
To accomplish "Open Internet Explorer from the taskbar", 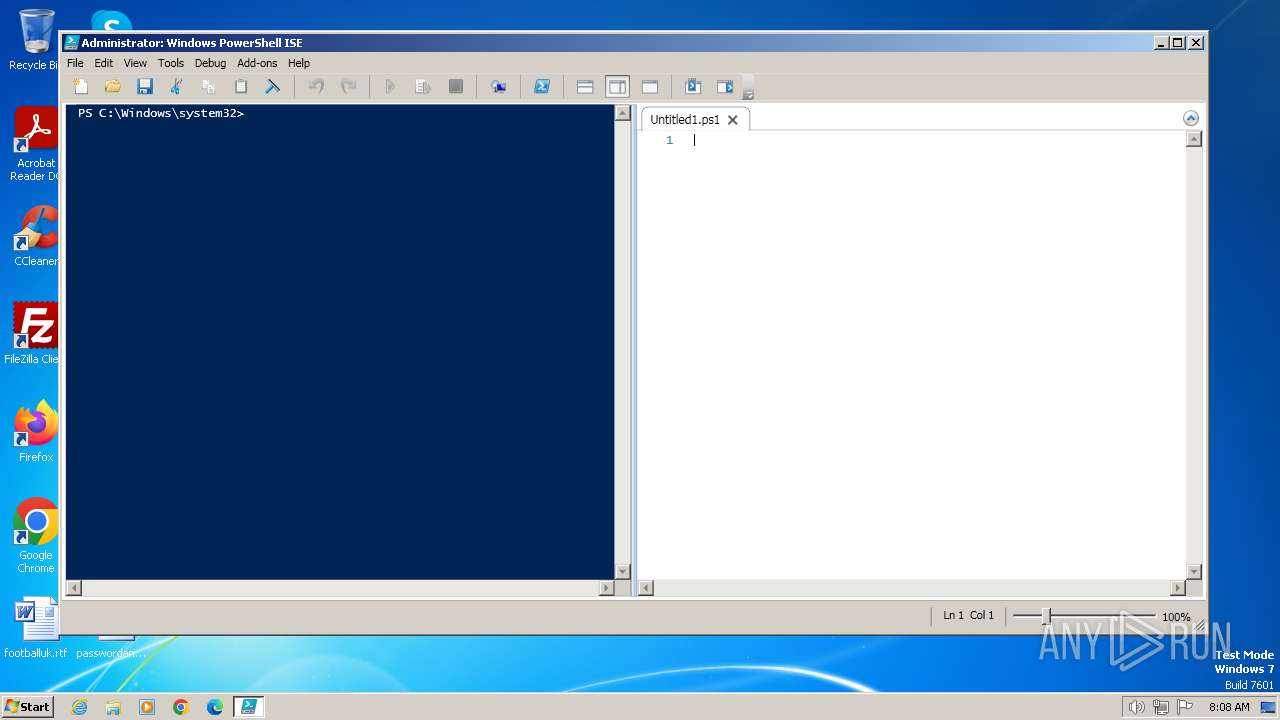I will (x=79, y=707).
